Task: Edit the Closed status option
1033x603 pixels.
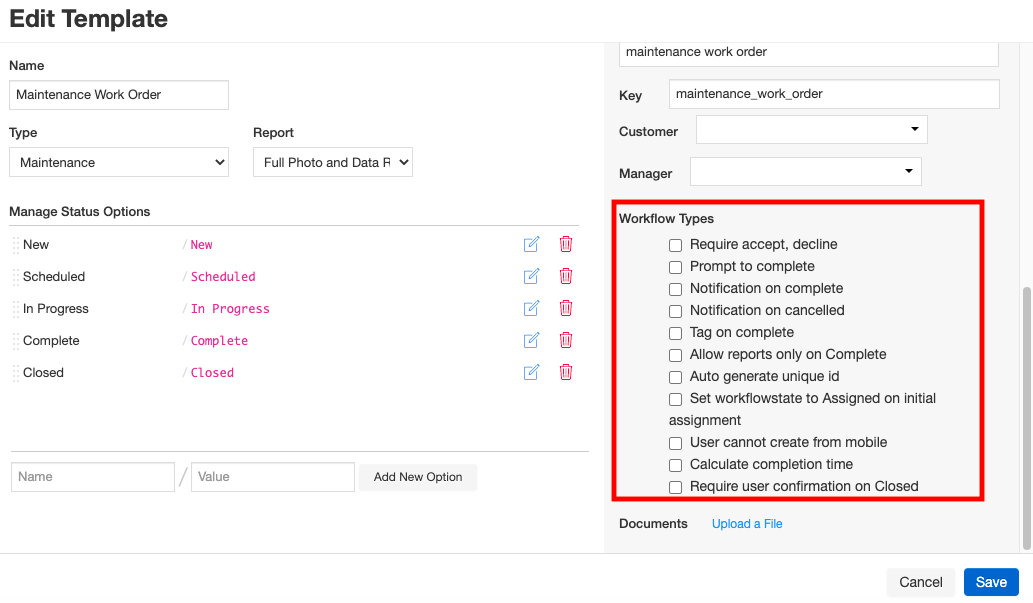Action: [x=531, y=372]
